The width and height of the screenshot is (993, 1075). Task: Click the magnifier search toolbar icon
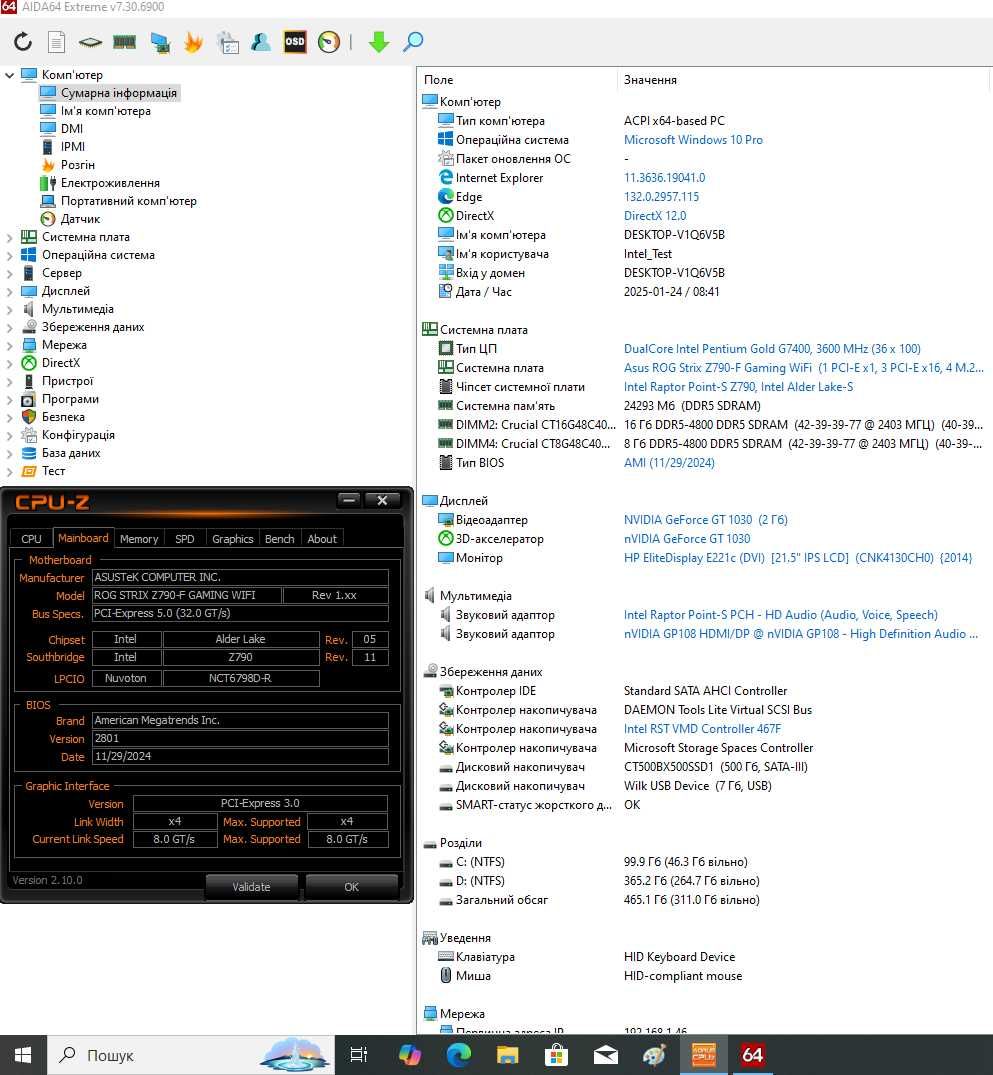412,42
